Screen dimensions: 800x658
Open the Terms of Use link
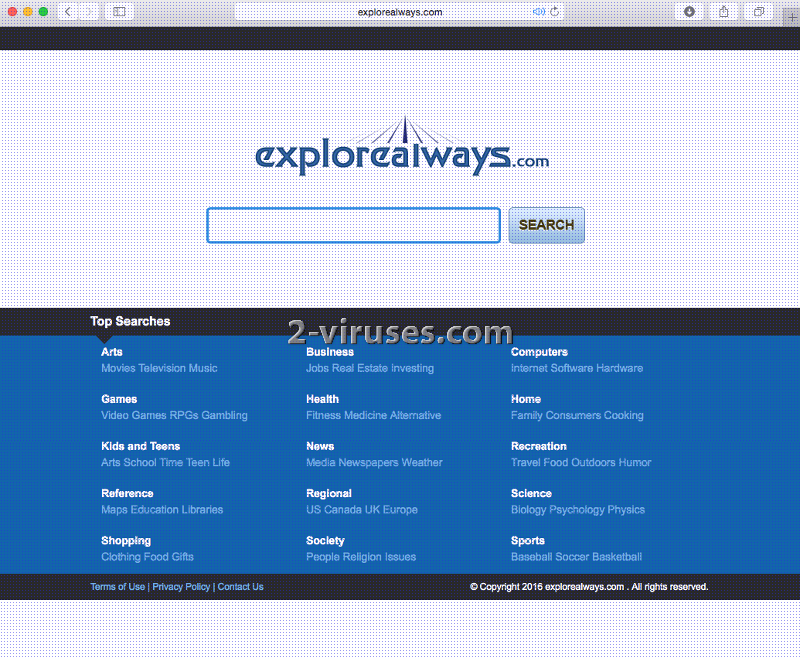[117, 587]
